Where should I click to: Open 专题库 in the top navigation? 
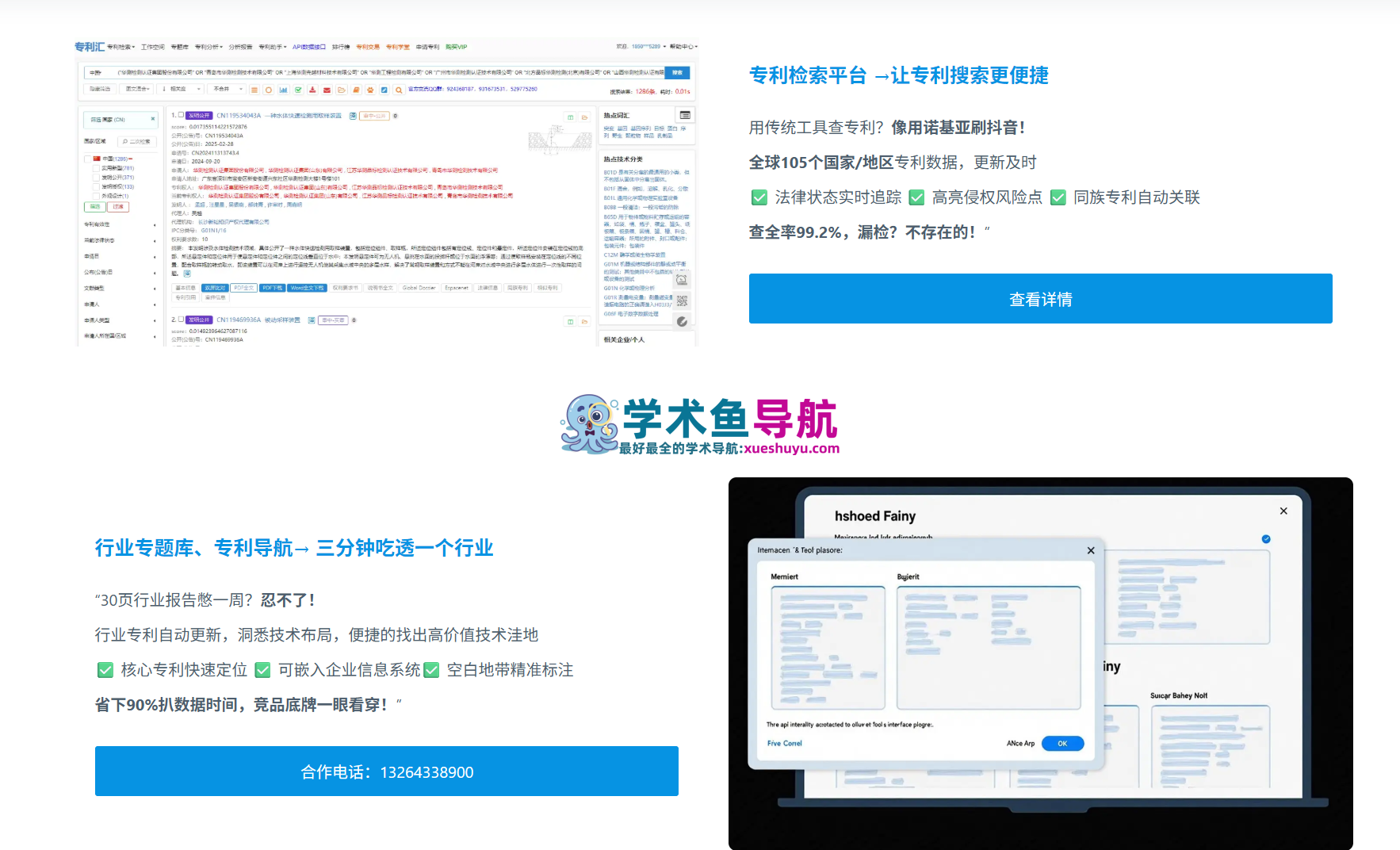(x=180, y=47)
